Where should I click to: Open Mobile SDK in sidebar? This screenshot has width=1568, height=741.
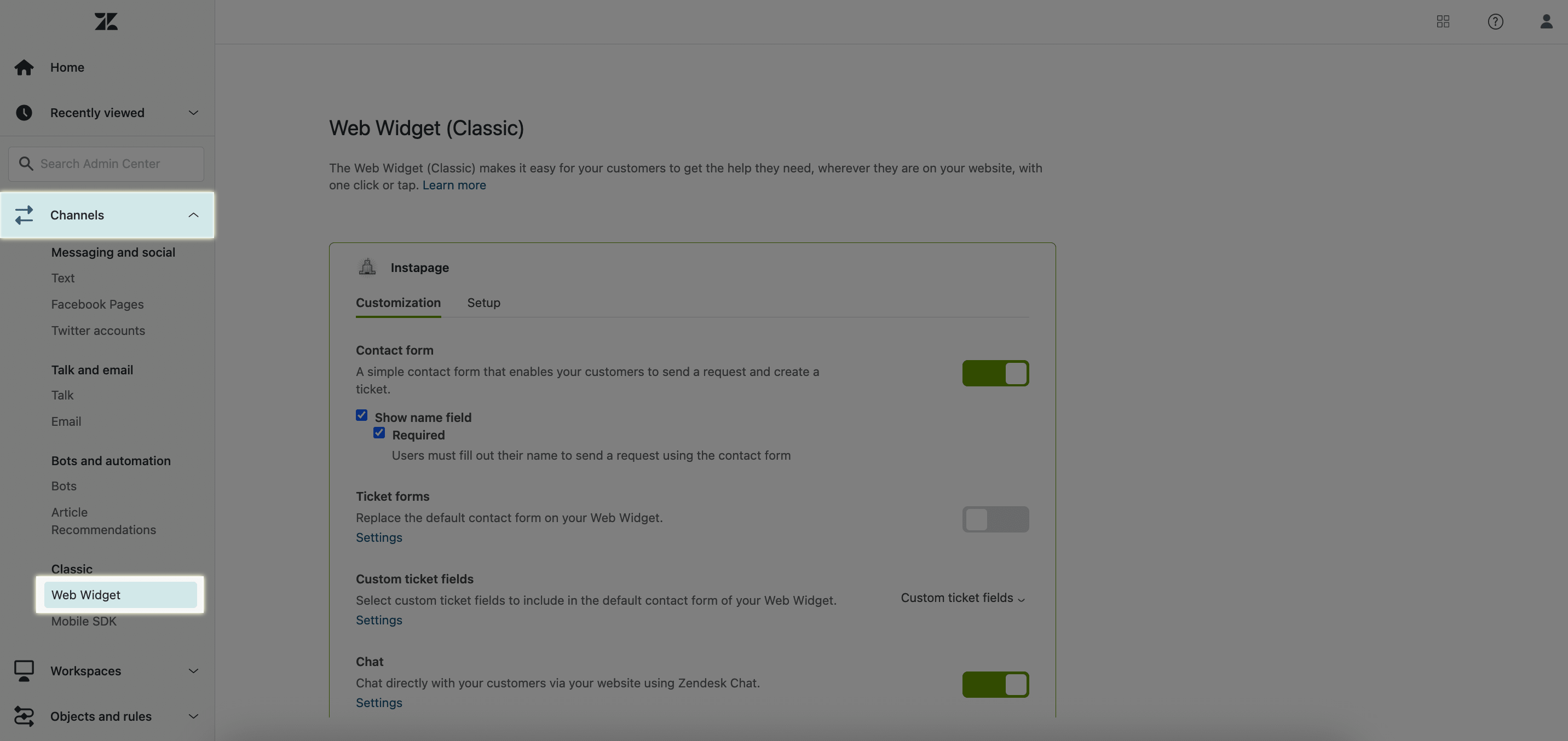83,621
